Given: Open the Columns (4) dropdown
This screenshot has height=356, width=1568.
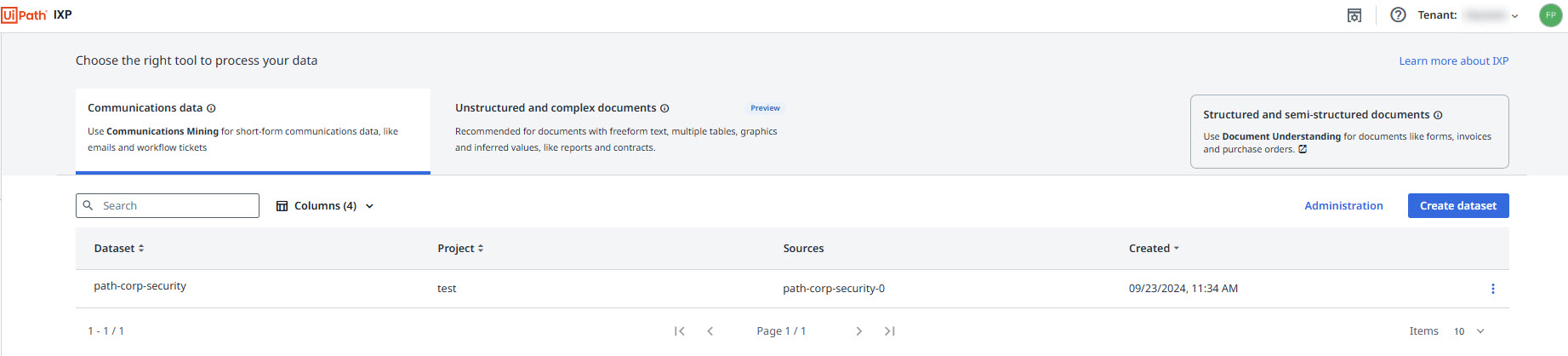Looking at the screenshot, I should [325, 206].
